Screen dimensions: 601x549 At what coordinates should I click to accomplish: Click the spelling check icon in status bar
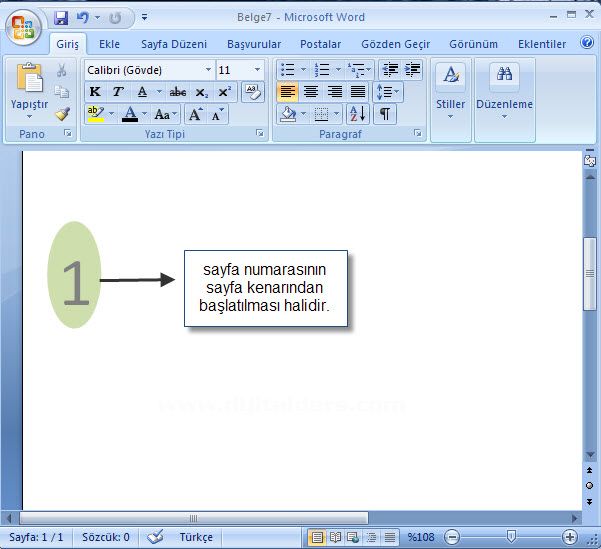tap(155, 537)
